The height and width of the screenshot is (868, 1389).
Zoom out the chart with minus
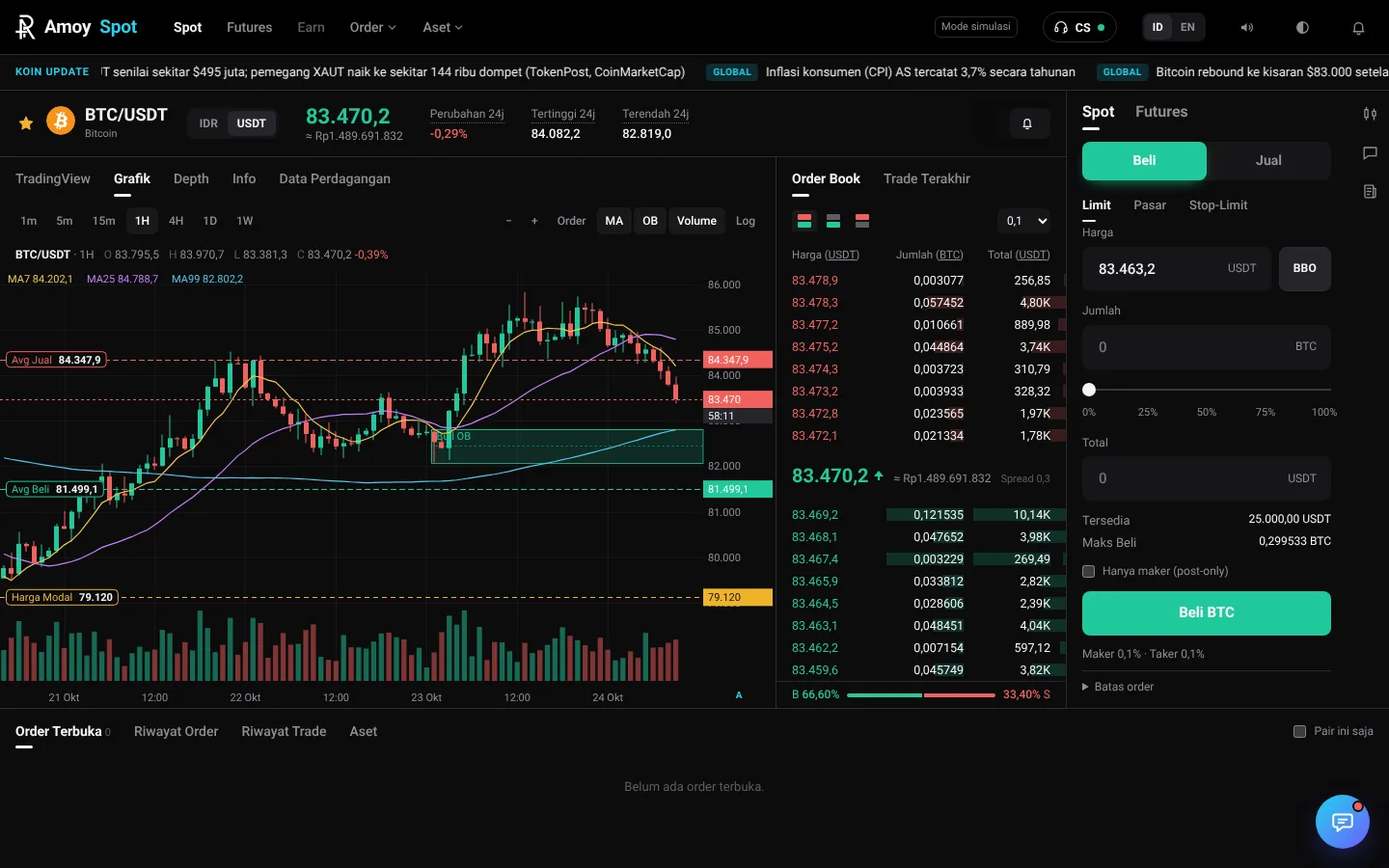509,221
